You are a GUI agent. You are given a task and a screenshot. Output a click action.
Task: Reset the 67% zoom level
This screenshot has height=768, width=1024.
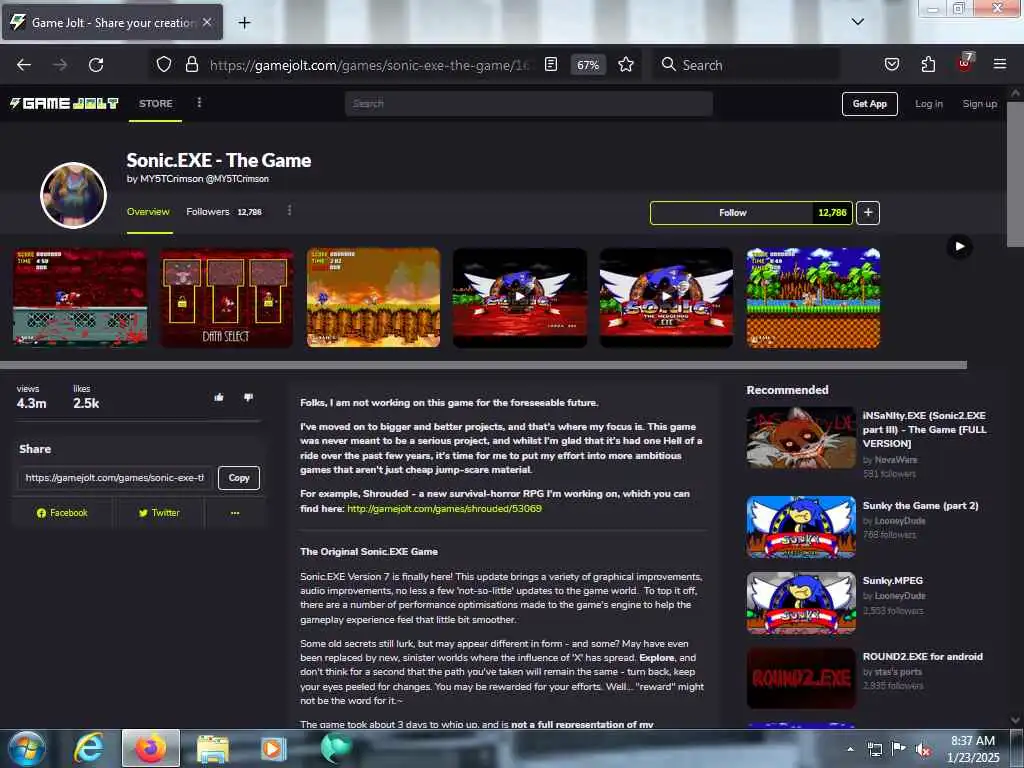point(588,65)
